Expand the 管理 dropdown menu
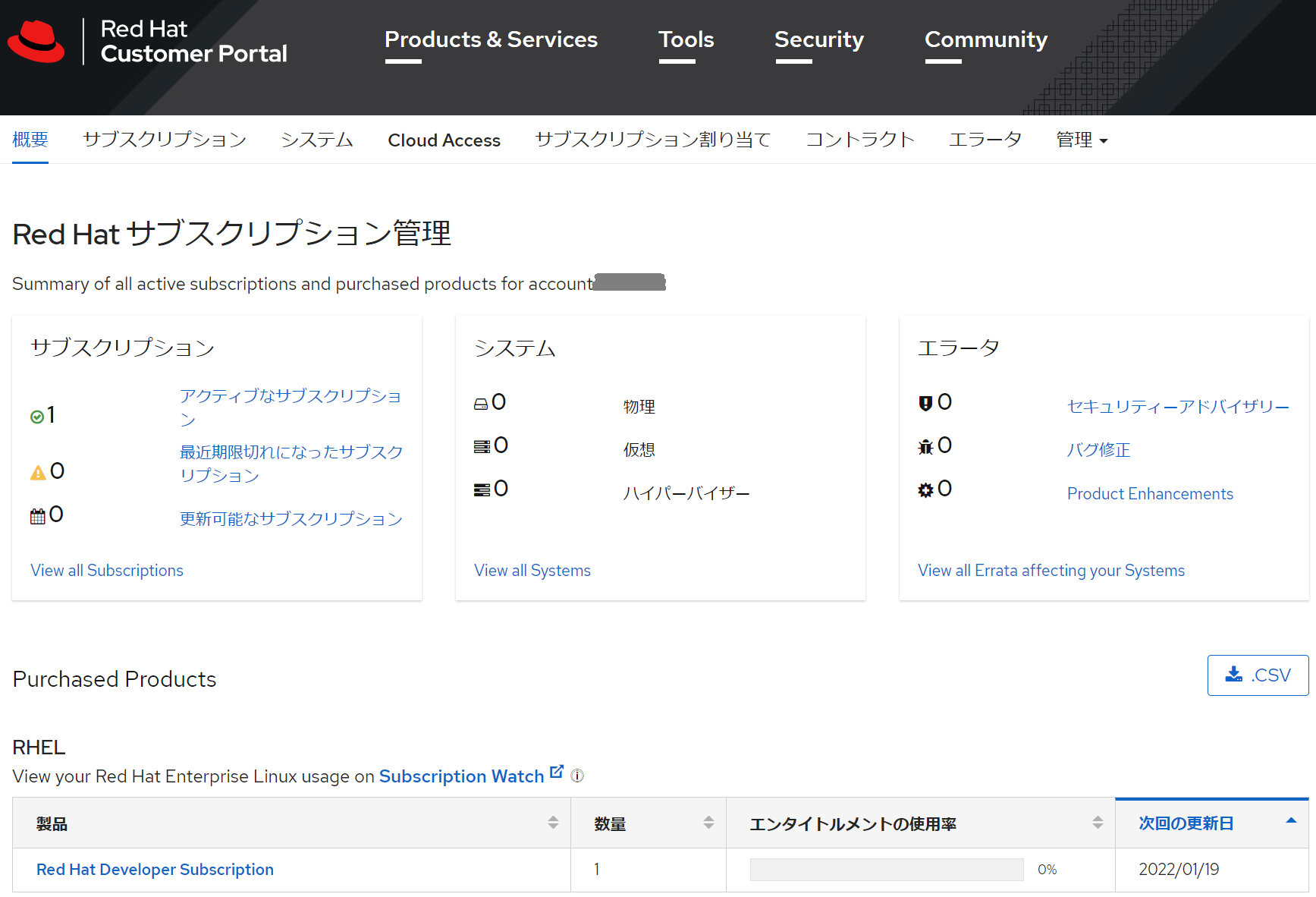 [1082, 140]
